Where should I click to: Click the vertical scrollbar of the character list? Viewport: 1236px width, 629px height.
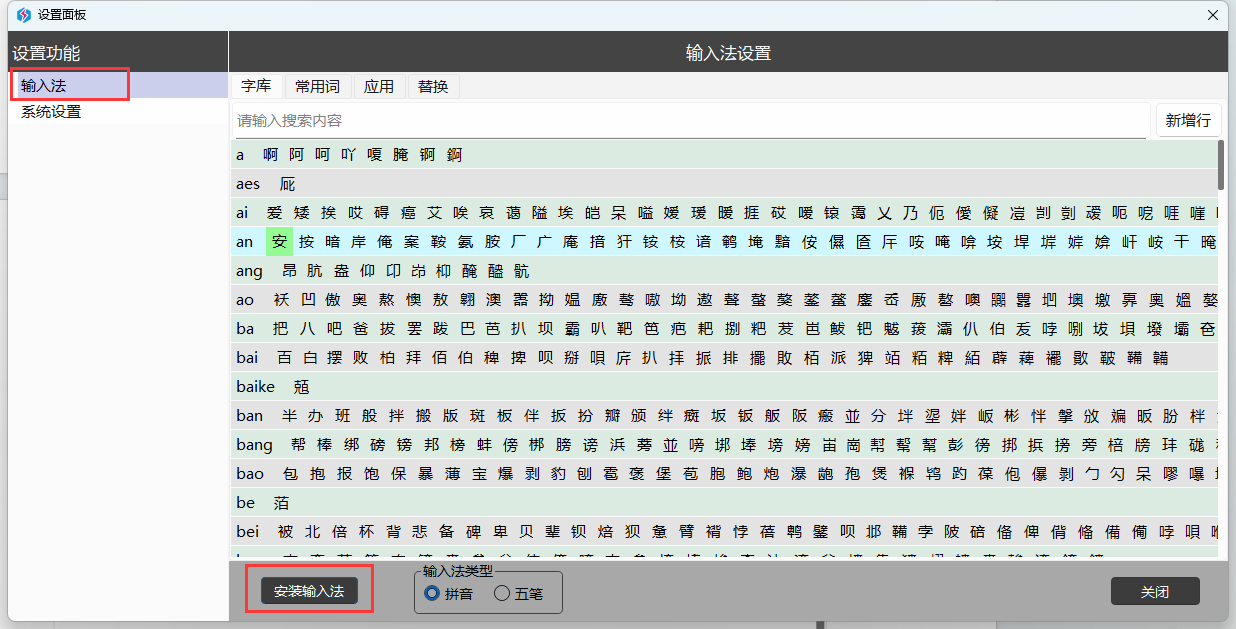pyautogui.click(x=1221, y=165)
